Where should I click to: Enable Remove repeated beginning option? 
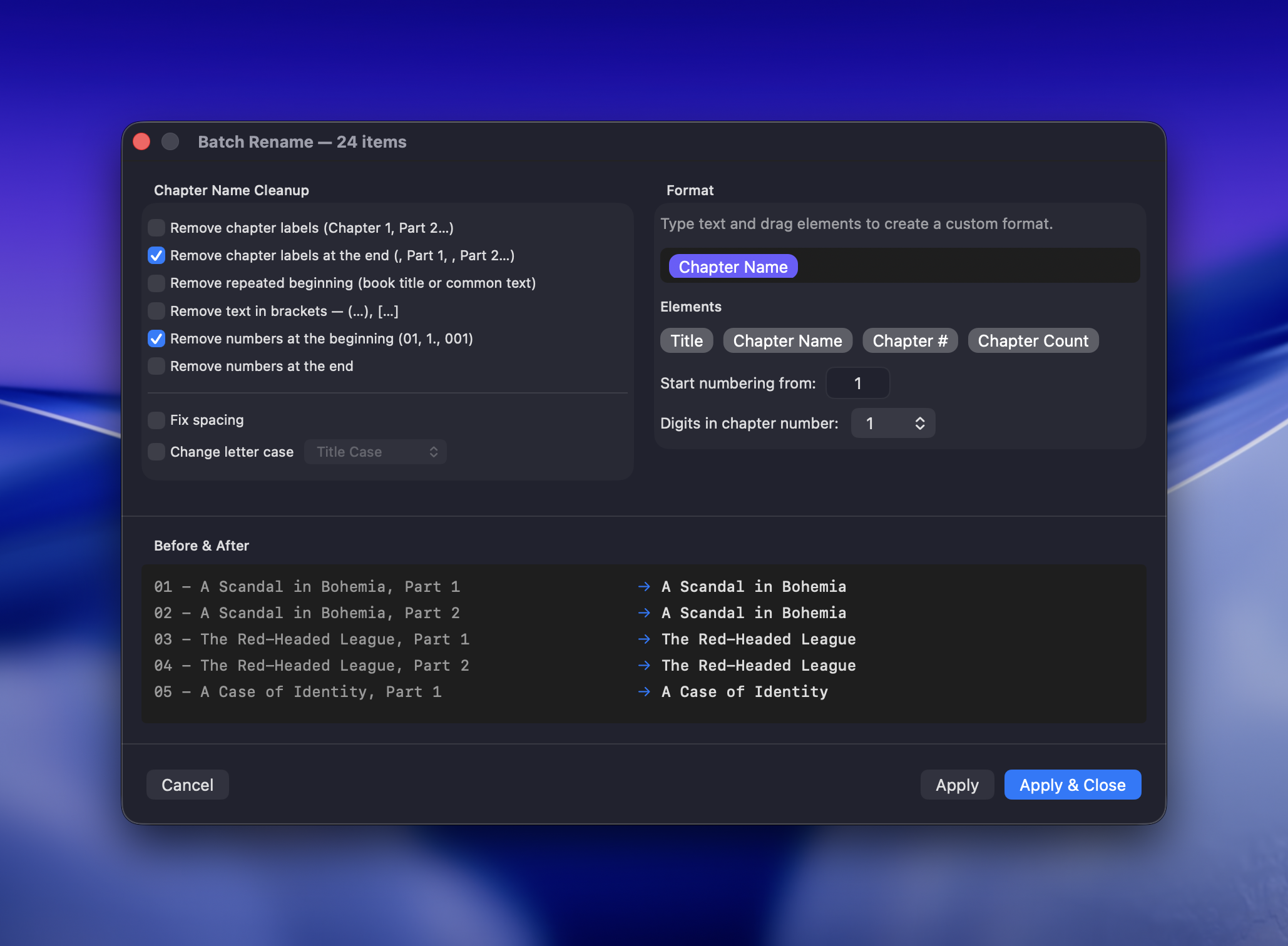click(156, 283)
